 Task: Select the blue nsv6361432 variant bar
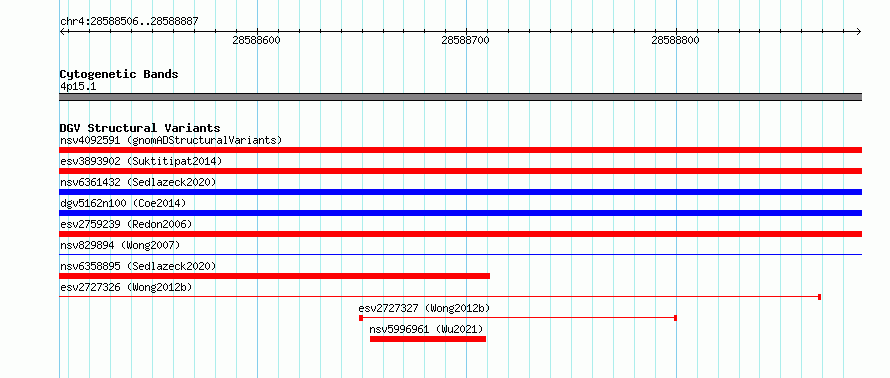pos(460,192)
